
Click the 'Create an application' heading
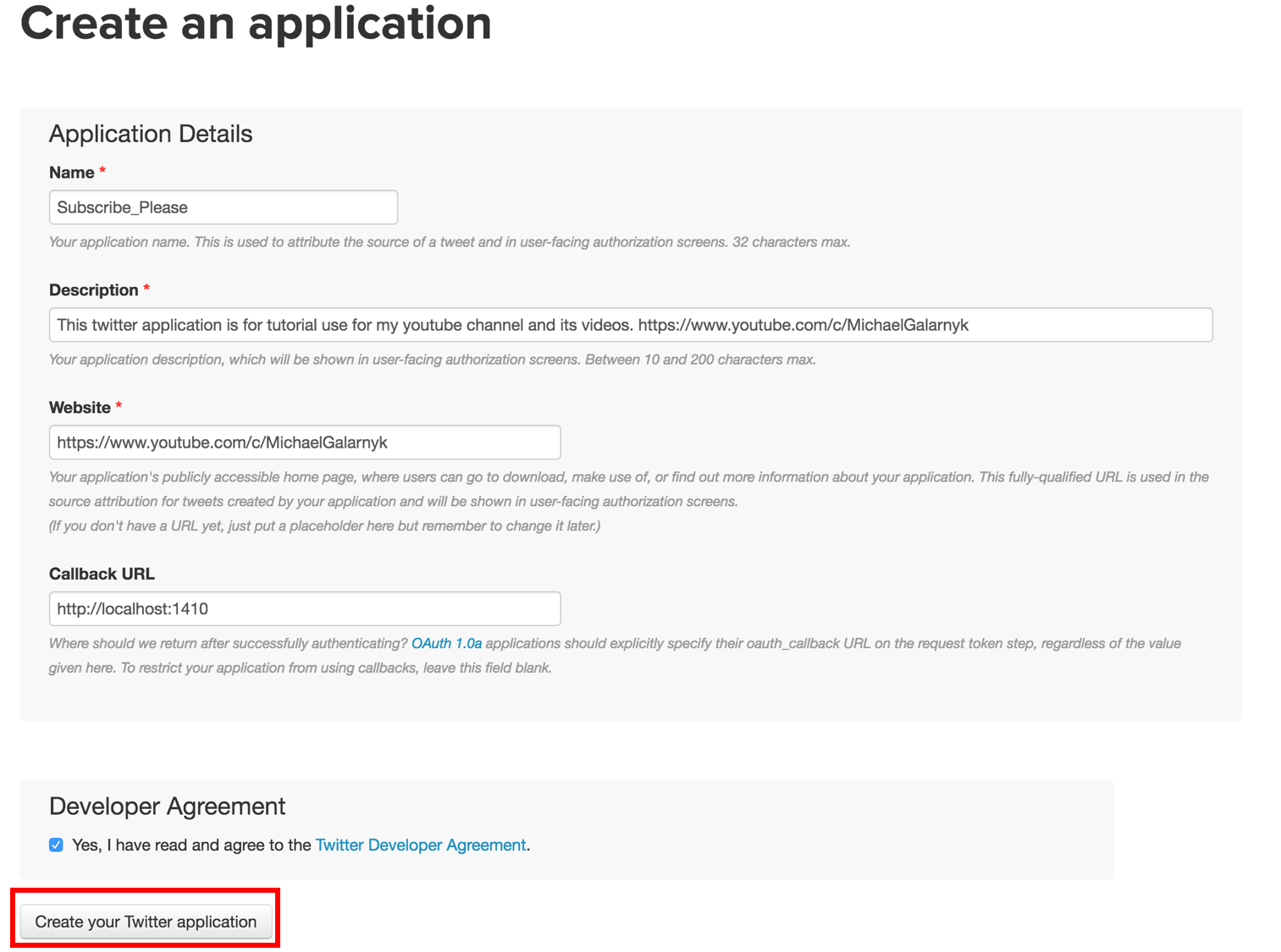click(x=256, y=23)
